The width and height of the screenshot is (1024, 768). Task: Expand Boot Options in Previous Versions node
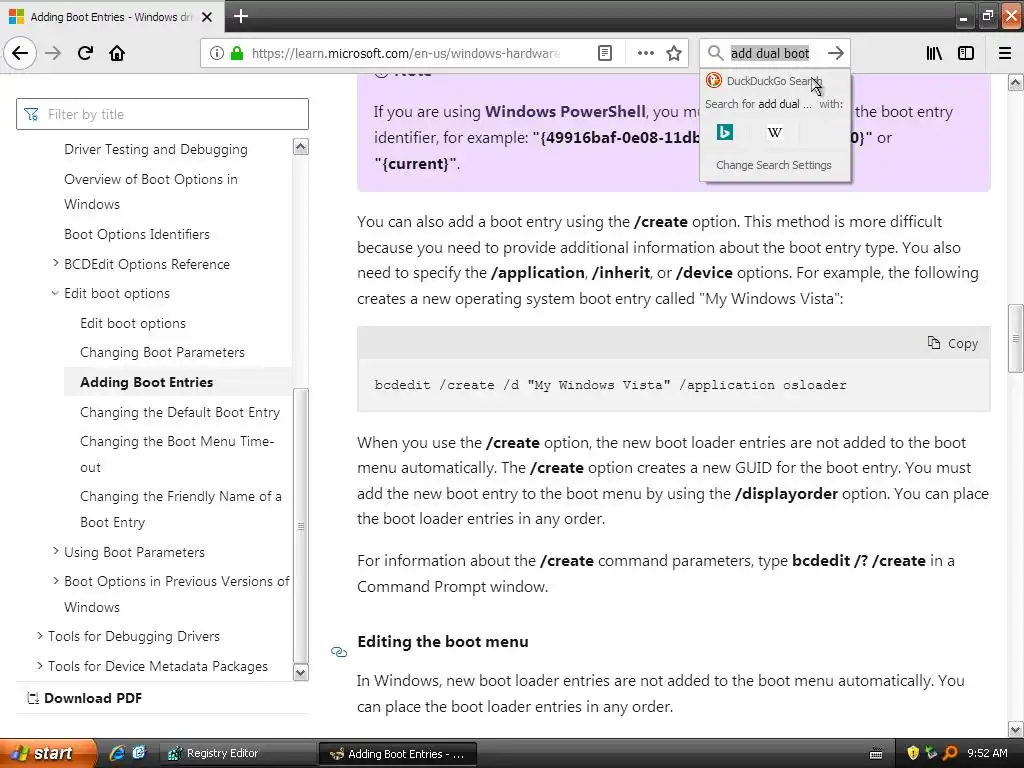point(56,580)
